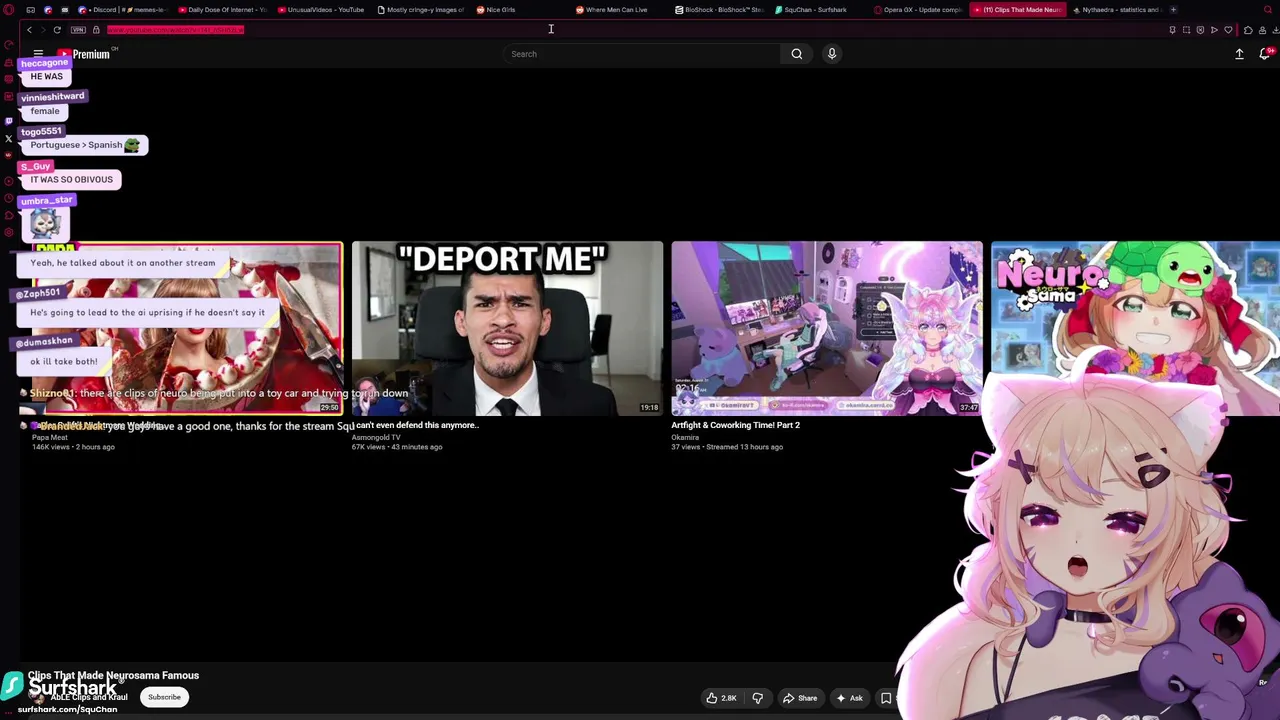Visit the Okamira channel link
The width and height of the screenshot is (1280, 720).
click(x=685, y=437)
